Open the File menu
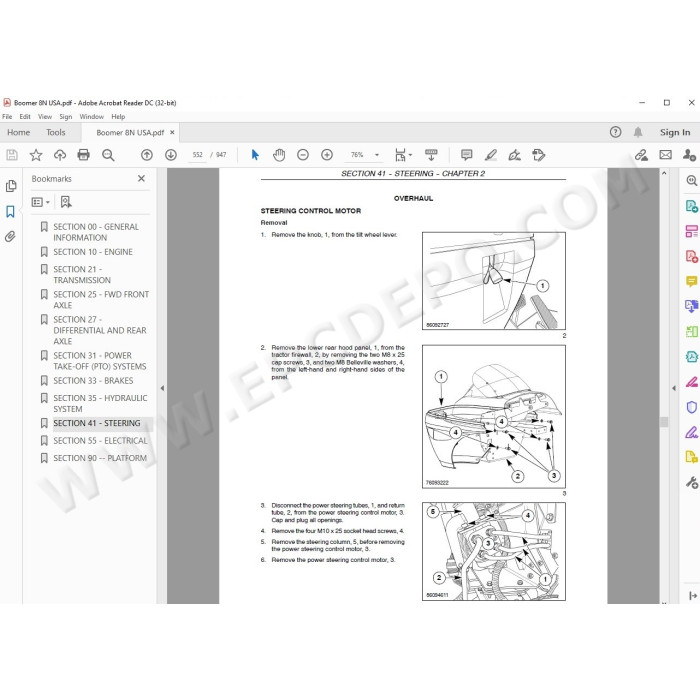 tap(7, 117)
